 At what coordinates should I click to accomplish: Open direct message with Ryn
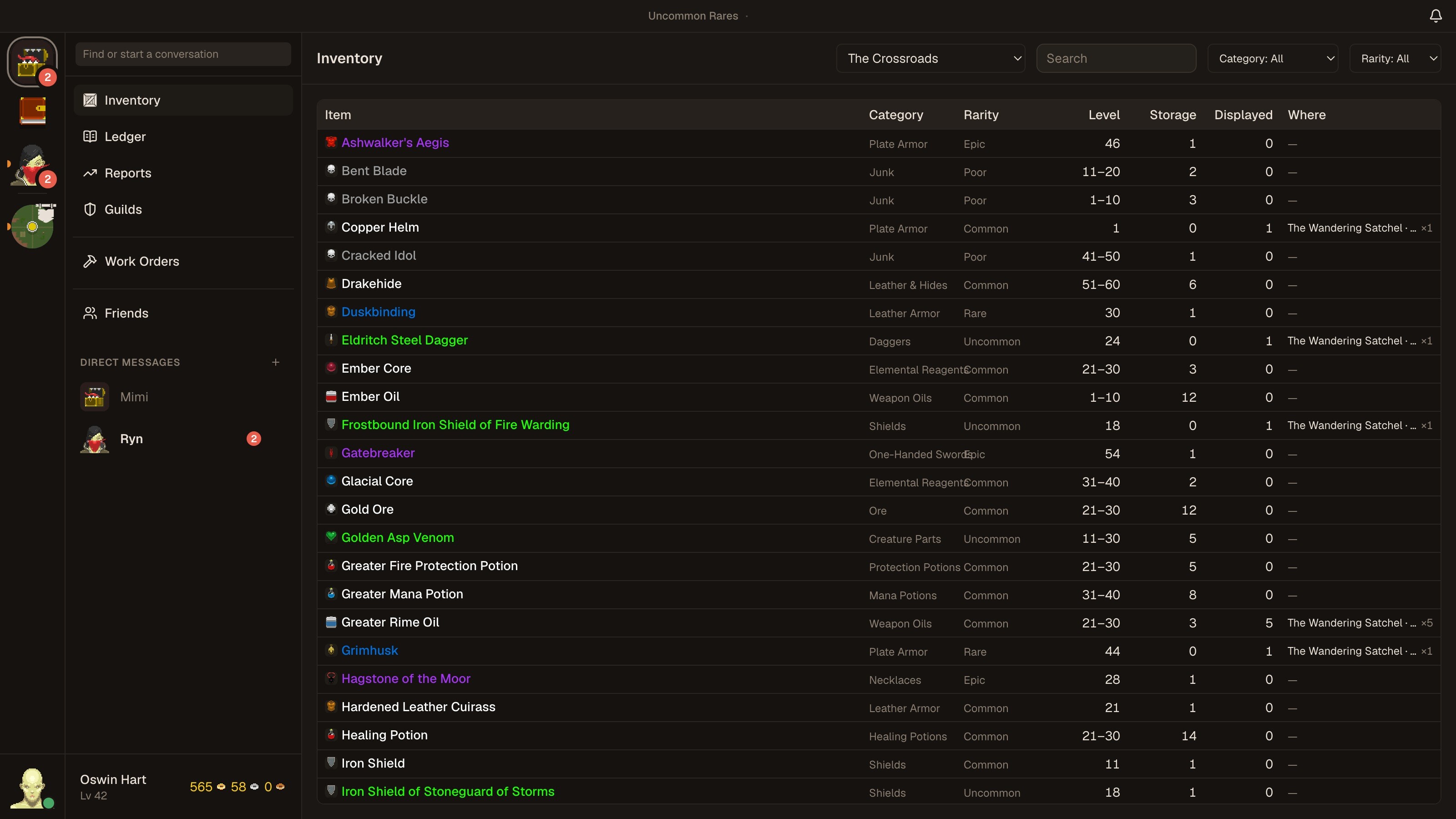183,439
